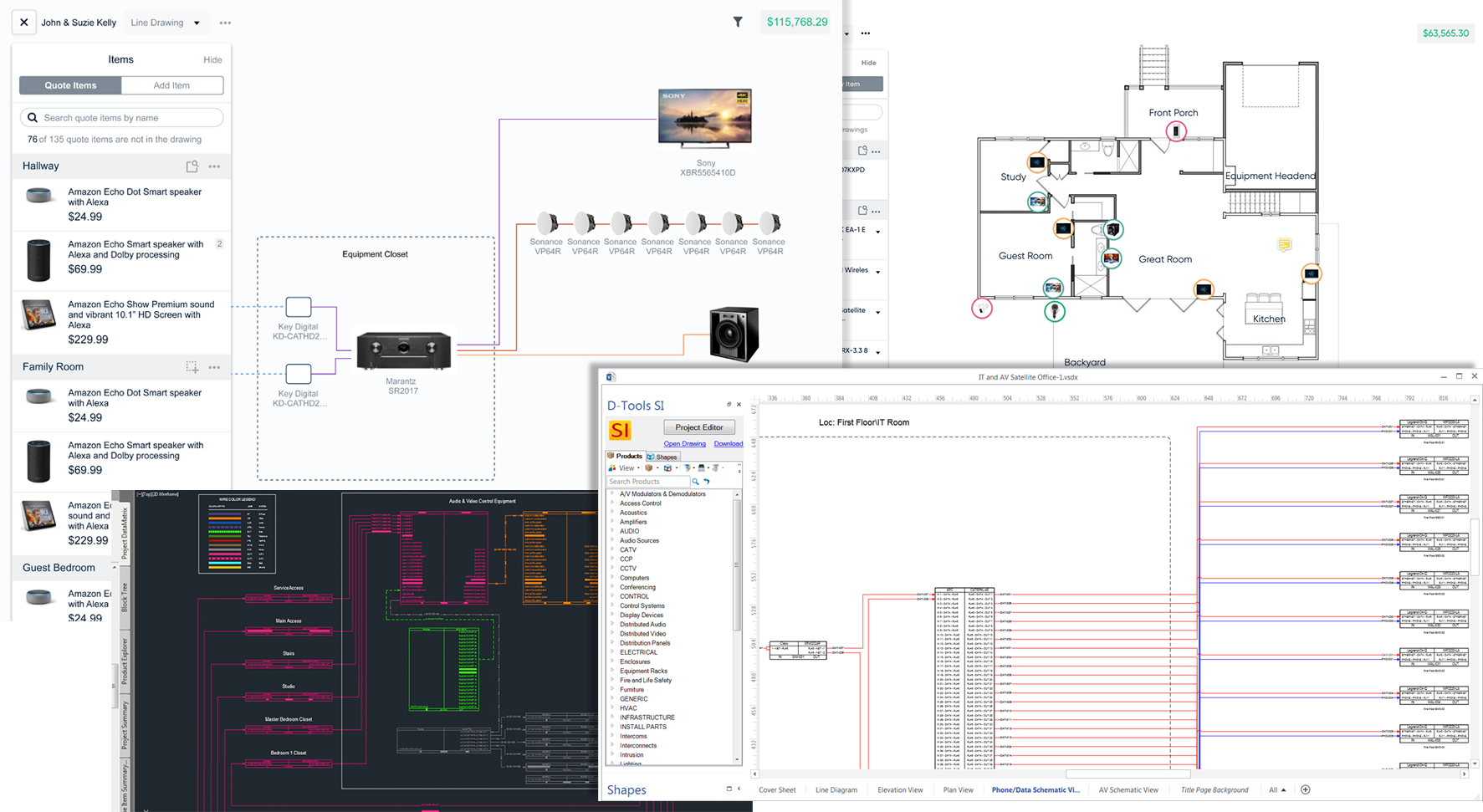
Task: Expand the Amplifiers category
Action: (x=612, y=522)
